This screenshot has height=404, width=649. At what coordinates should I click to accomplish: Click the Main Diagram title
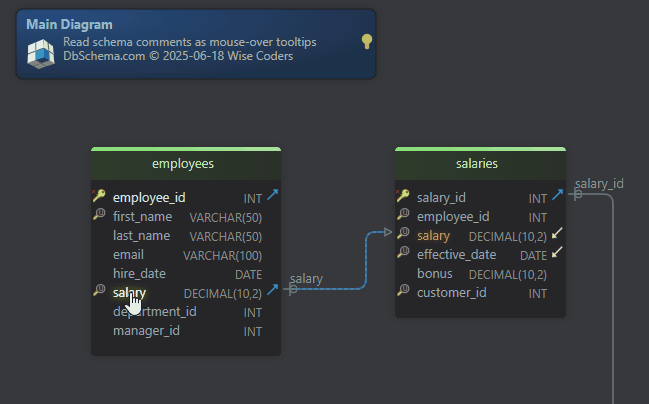[x=70, y=24]
